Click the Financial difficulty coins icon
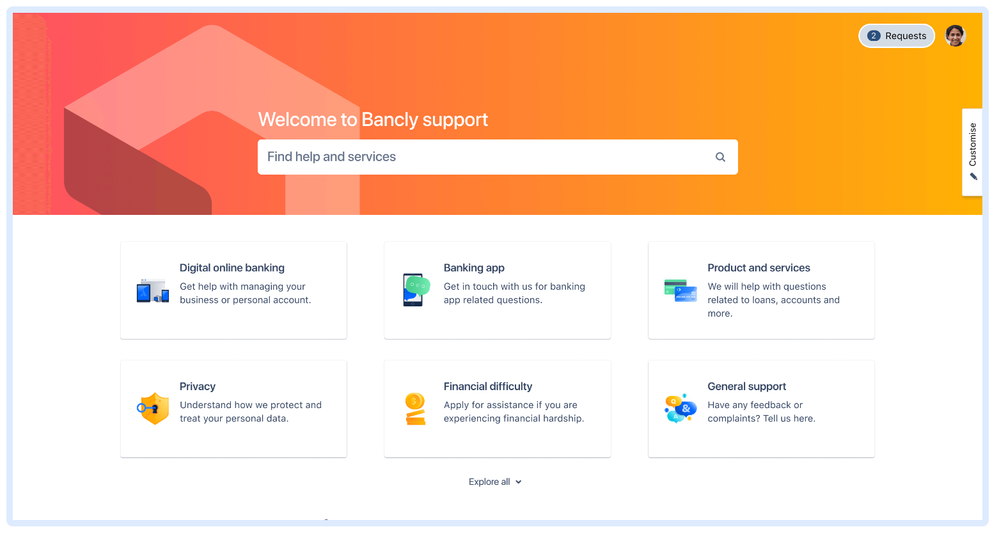Screen dimensions: 999x536 (x=415, y=409)
